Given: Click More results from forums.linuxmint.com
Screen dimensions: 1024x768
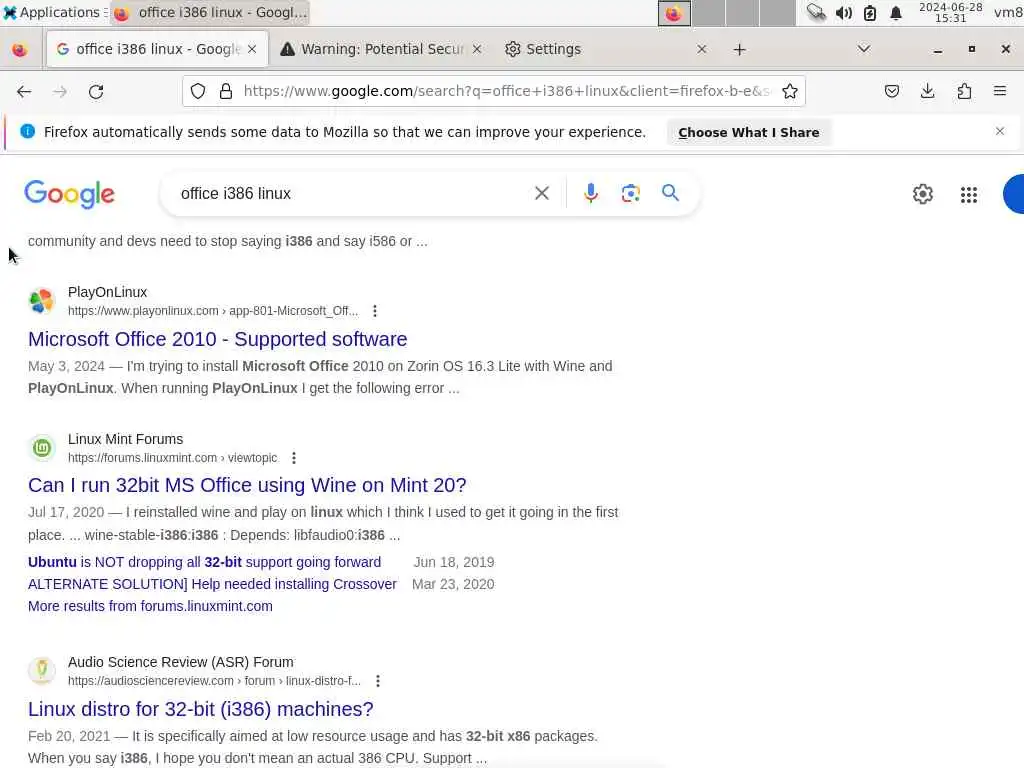Looking at the screenshot, I should (150, 606).
